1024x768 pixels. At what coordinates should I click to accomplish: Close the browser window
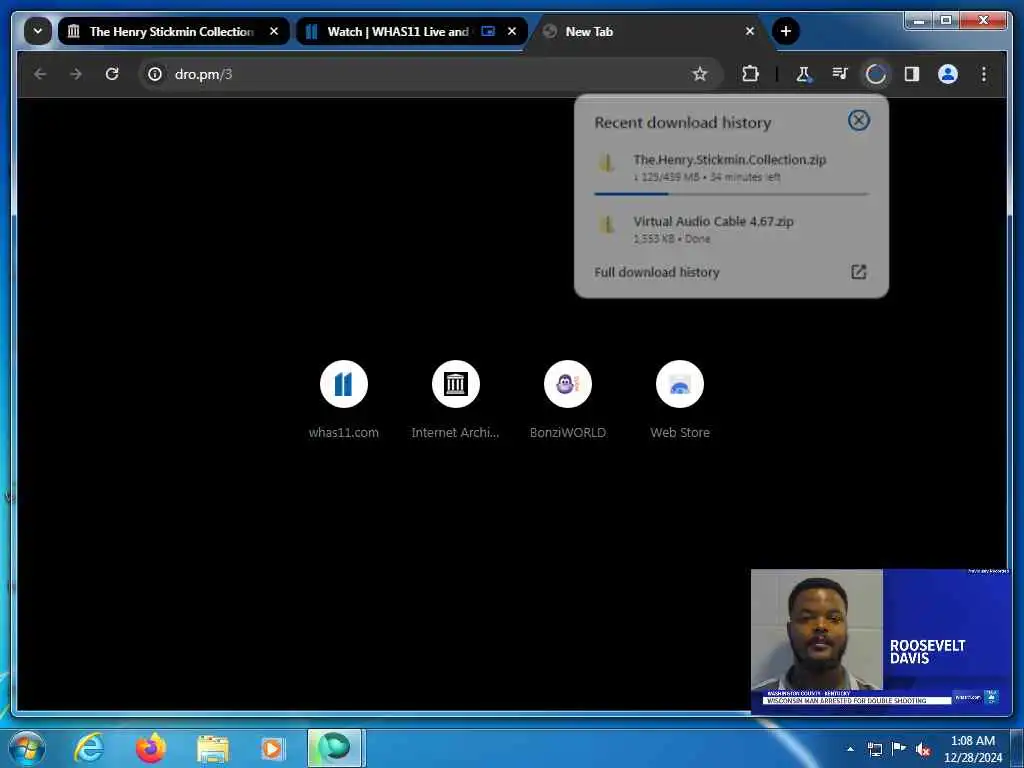[x=984, y=21]
